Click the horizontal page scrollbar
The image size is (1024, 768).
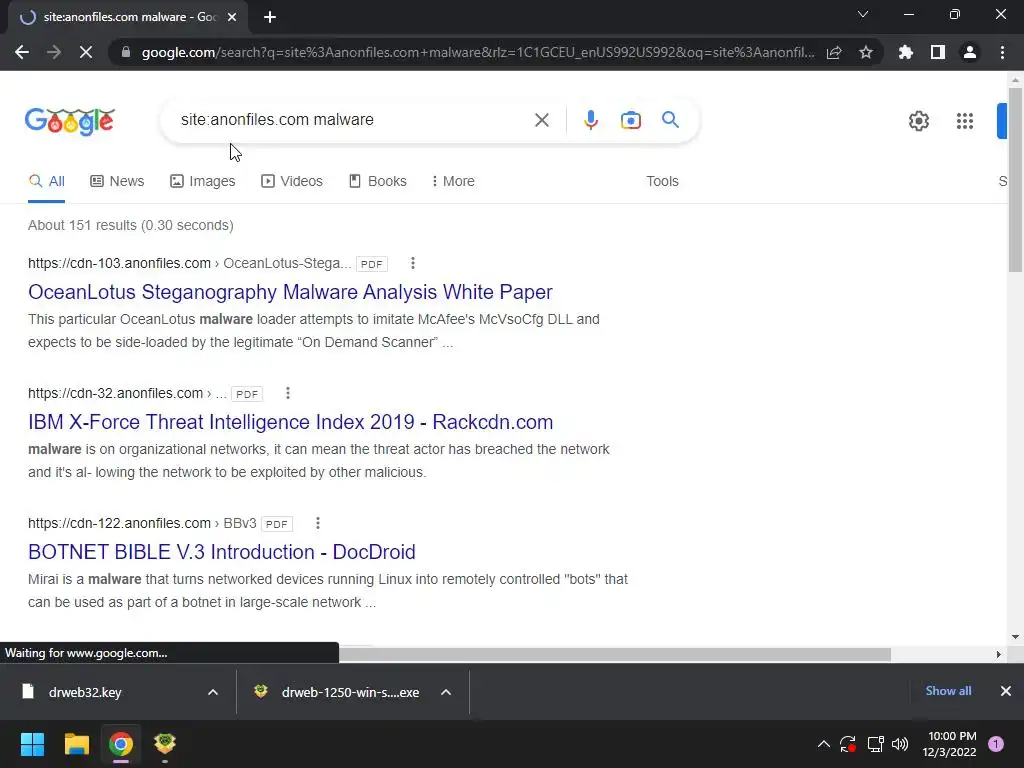tap(614, 654)
